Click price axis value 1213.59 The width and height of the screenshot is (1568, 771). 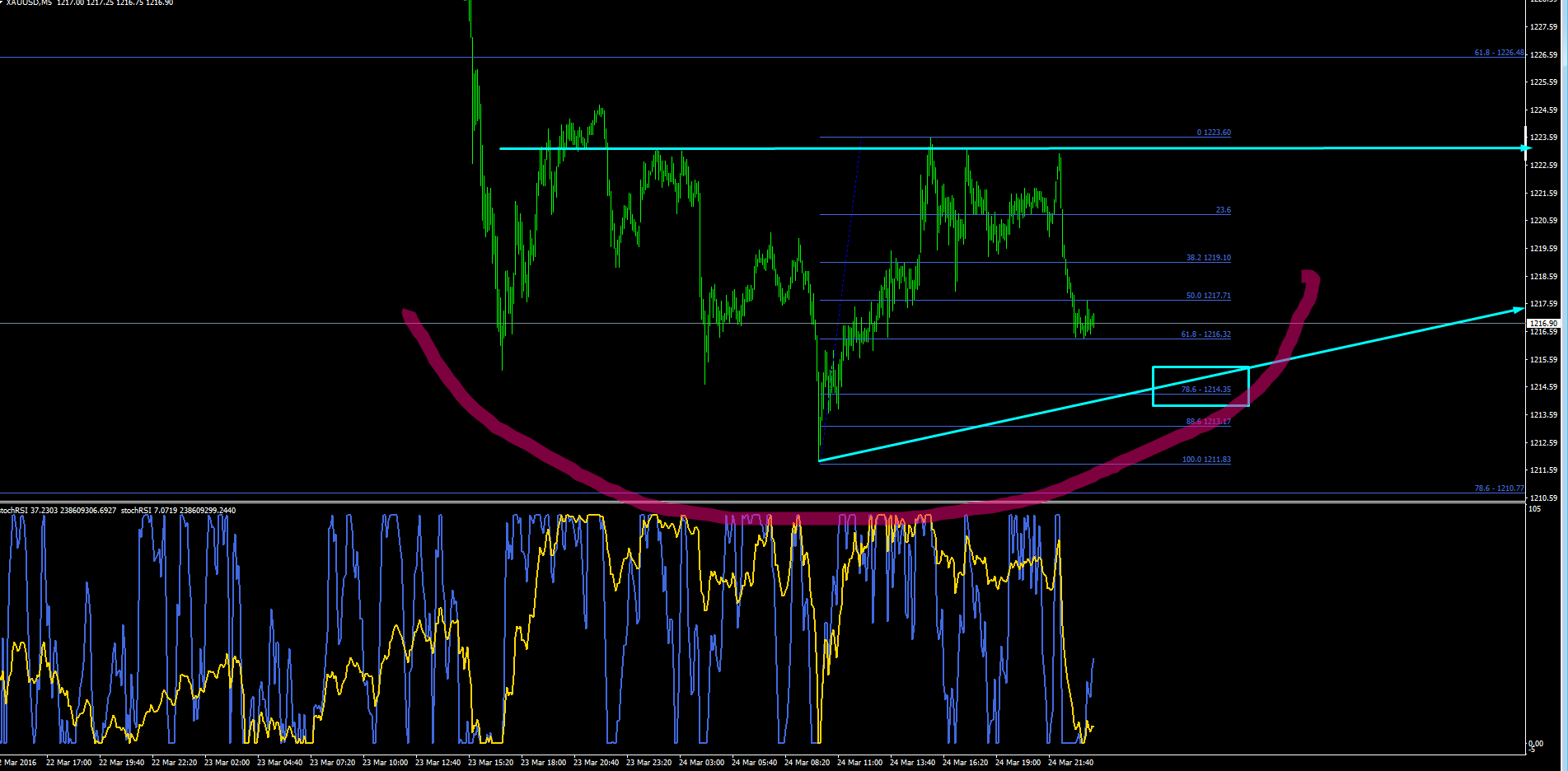pos(1543,415)
